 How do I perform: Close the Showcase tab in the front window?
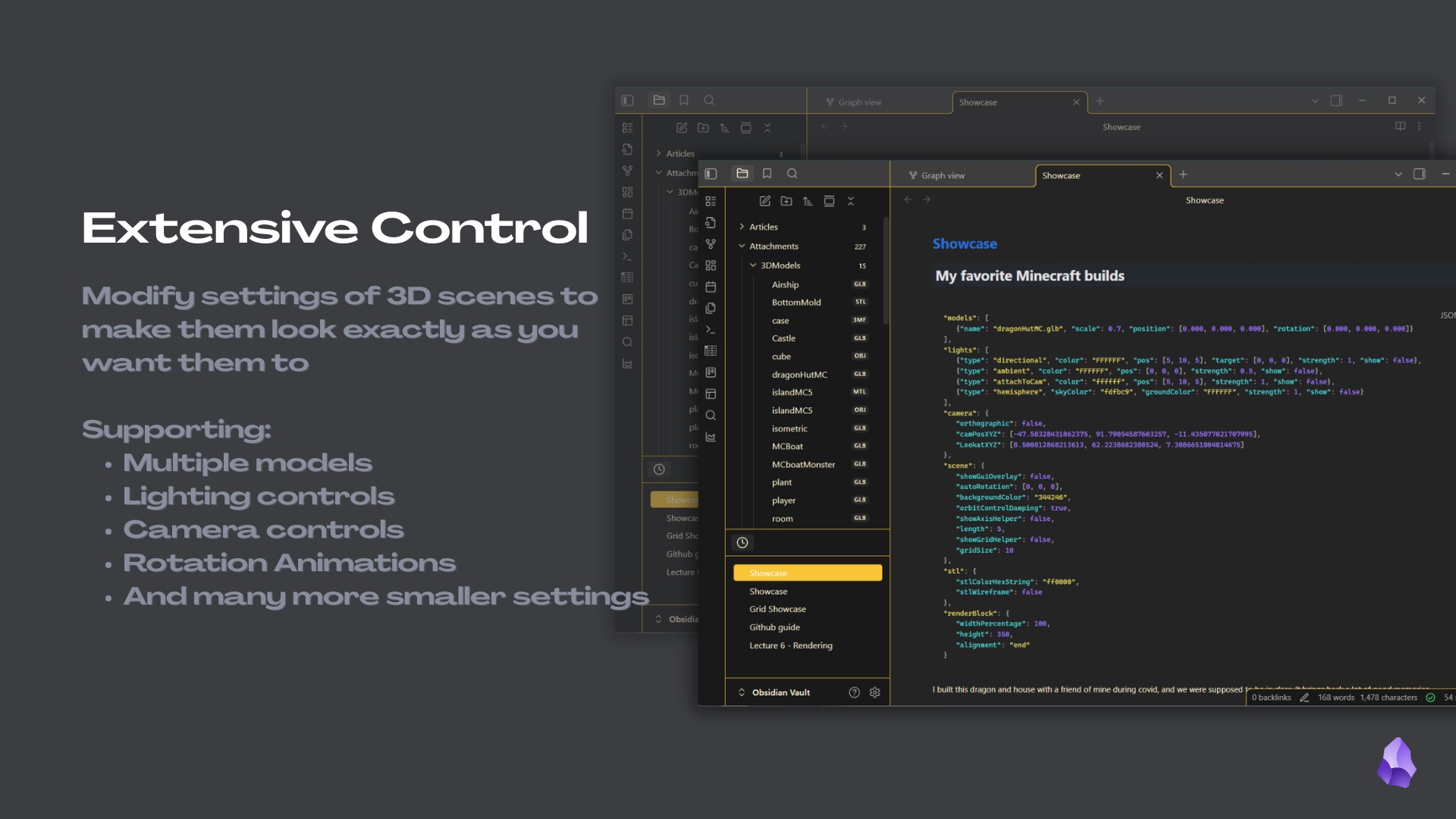(1159, 175)
